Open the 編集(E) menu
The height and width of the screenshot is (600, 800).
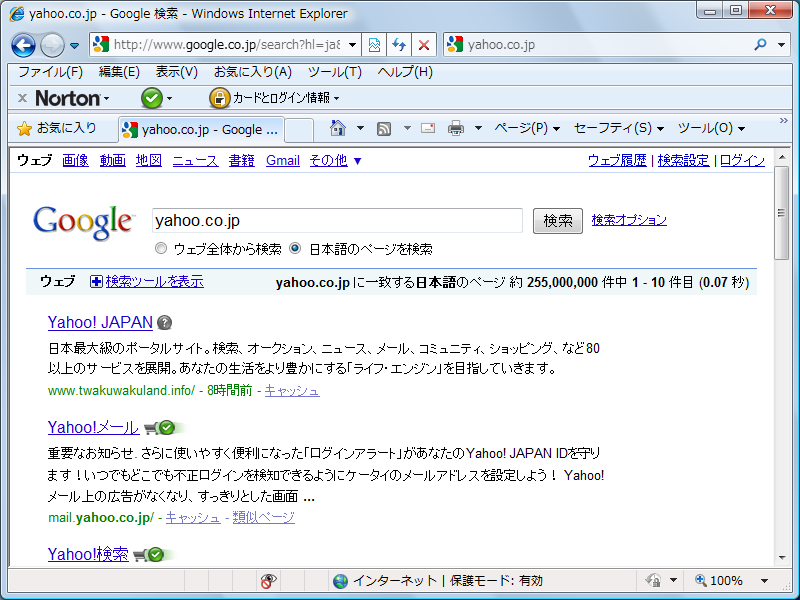click(x=119, y=72)
